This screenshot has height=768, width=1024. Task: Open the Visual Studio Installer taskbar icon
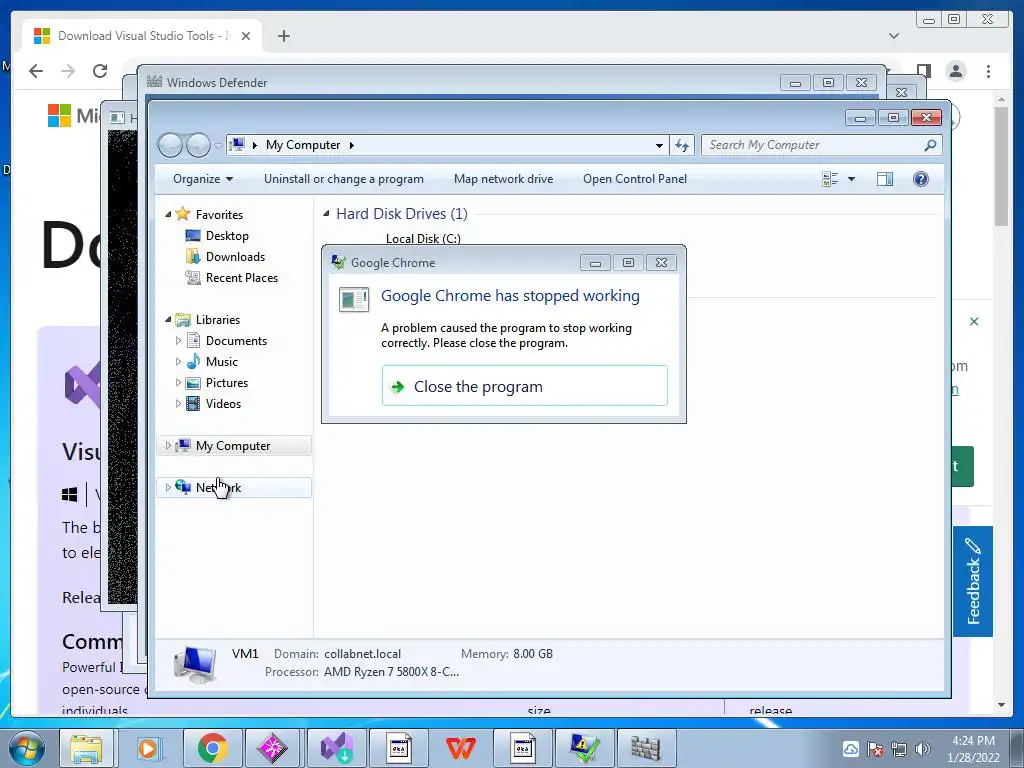point(336,748)
